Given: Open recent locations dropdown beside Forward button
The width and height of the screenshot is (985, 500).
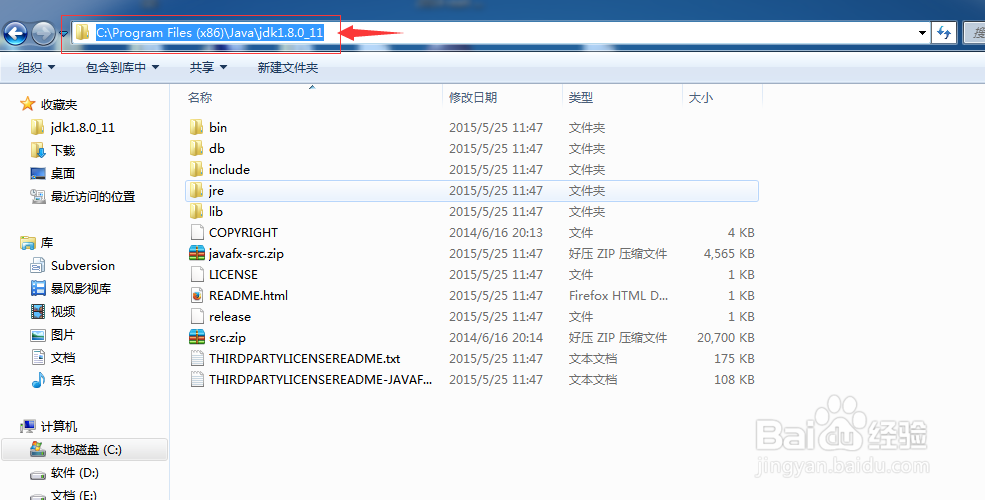Looking at the screenshot, I should click(x=63, y=34).
